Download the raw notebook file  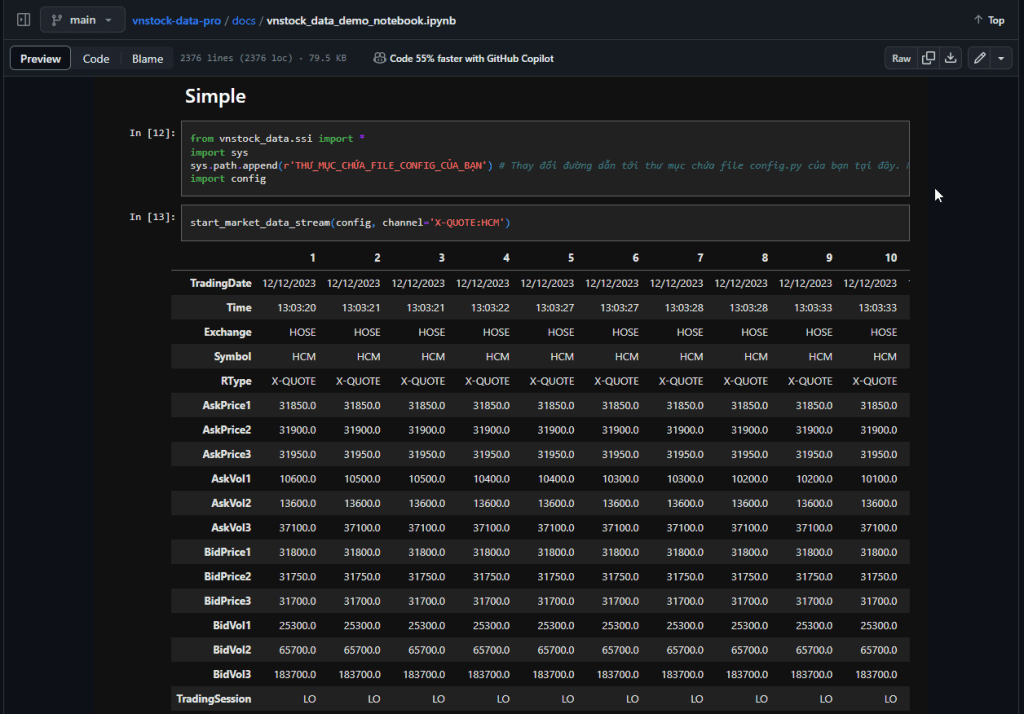950,58
